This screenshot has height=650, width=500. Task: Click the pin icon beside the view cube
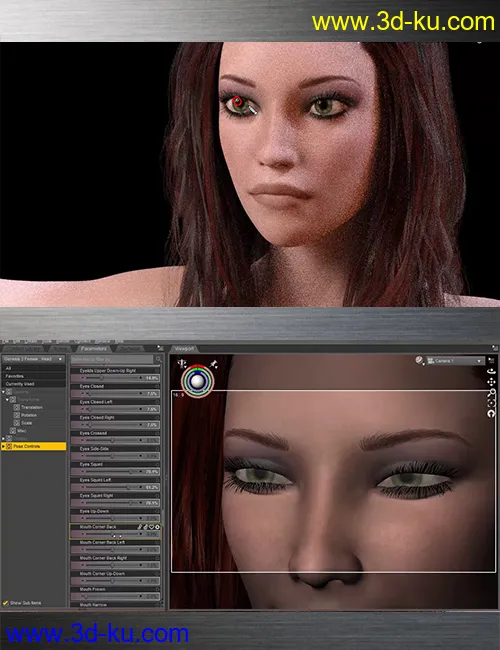pos(214,364)
